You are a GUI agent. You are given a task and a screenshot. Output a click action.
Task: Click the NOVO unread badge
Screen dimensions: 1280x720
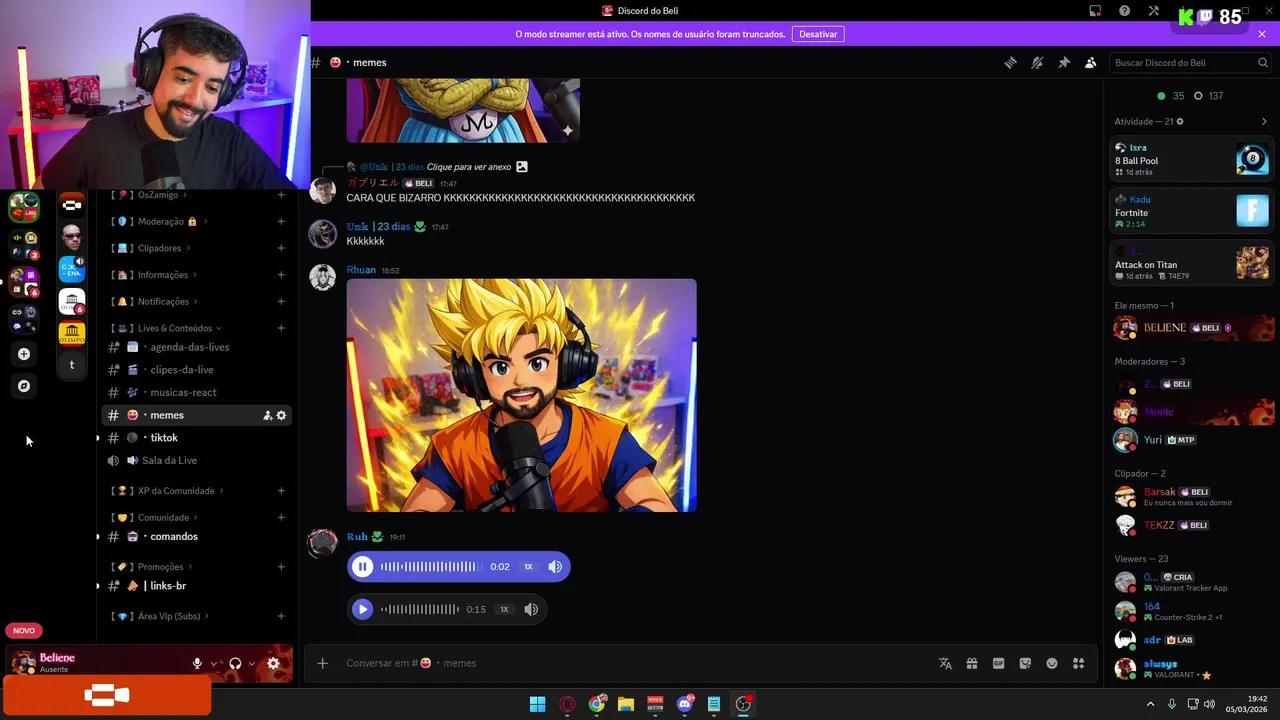[x=24, y=630]
